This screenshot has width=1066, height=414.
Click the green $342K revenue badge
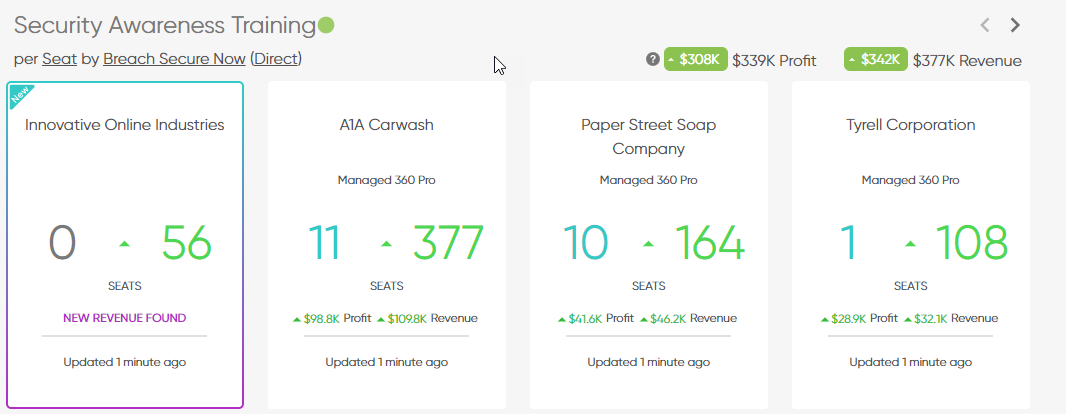click(876, 59)
